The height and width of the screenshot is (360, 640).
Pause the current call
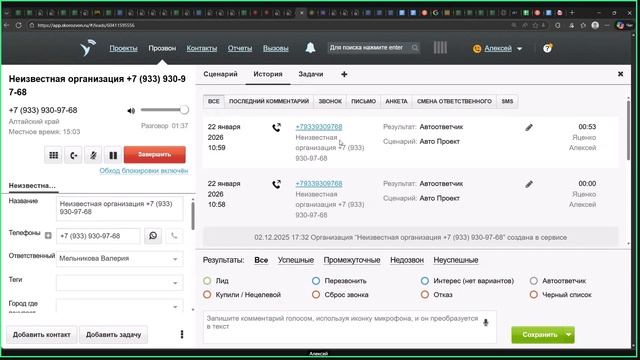(113, 155)
